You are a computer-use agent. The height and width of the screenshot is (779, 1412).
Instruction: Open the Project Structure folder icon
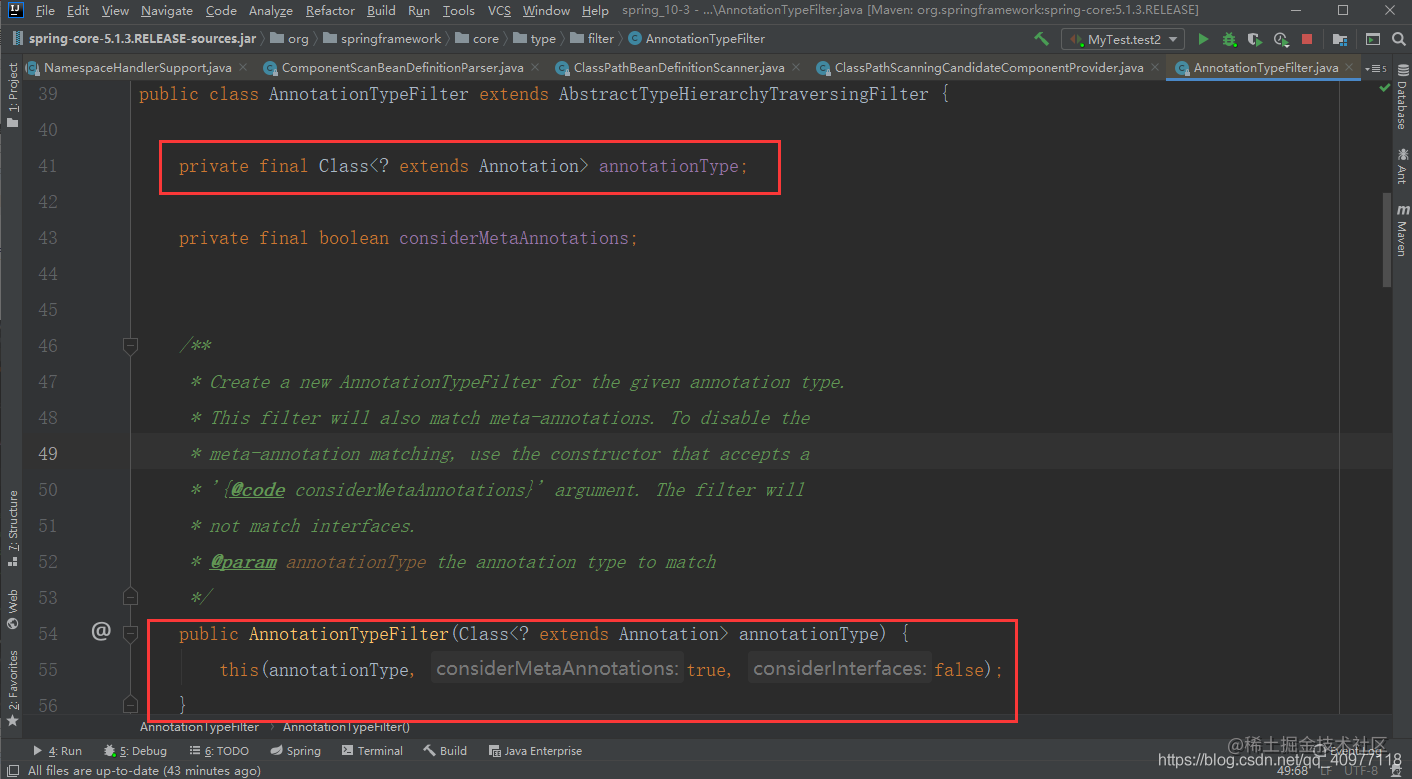pos(1340,39)
